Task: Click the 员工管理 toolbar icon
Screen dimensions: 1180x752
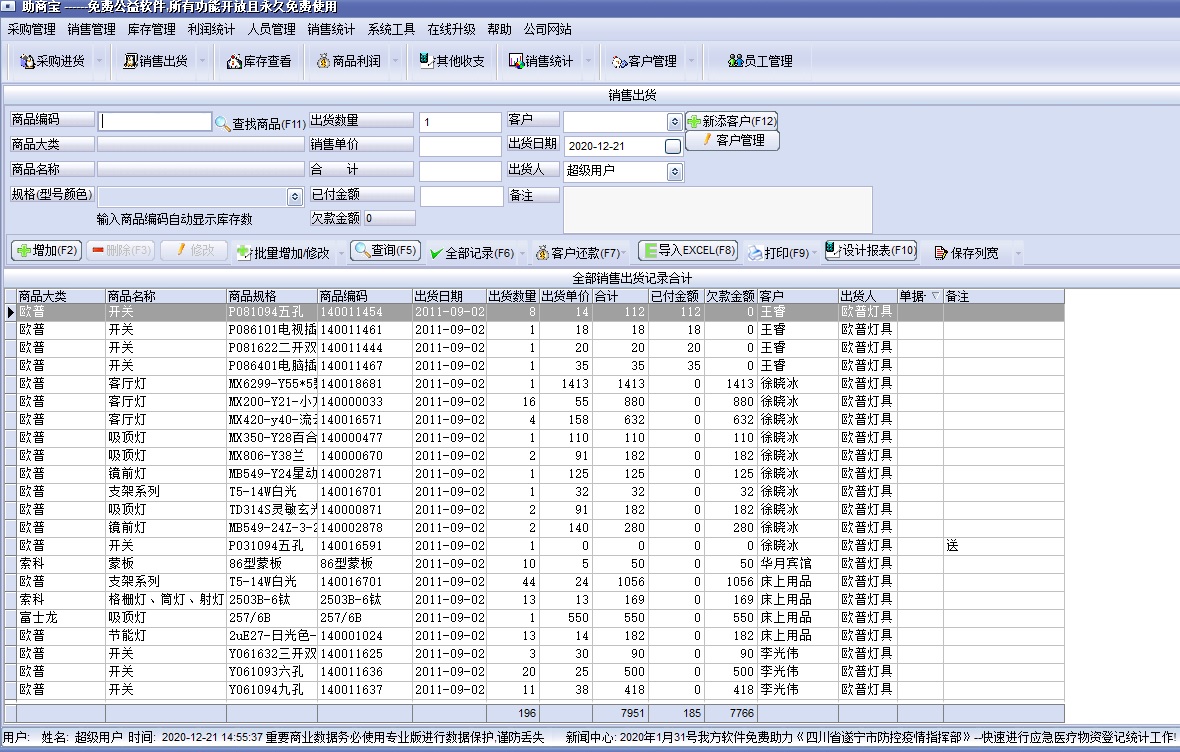Action: coord(762,61)
